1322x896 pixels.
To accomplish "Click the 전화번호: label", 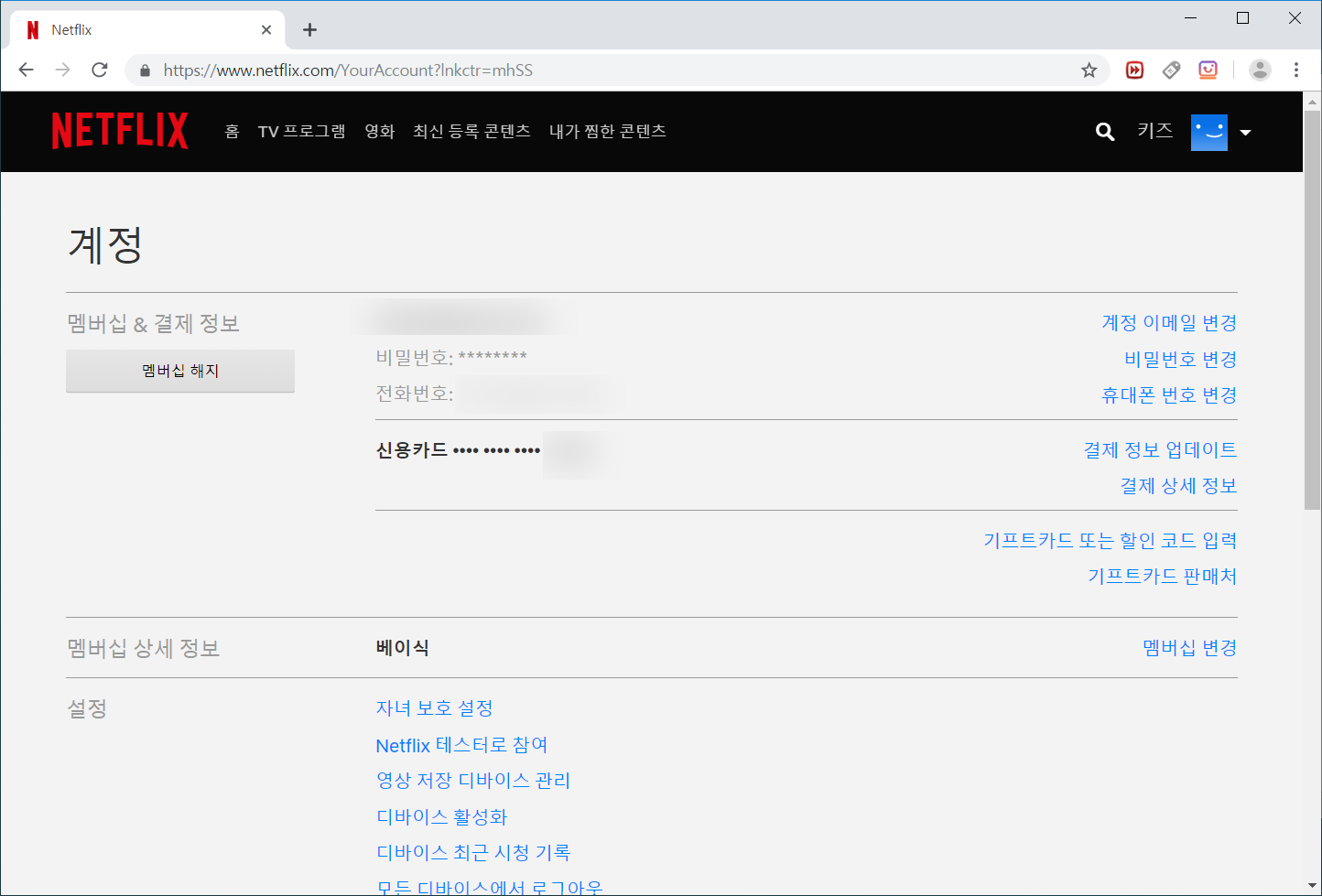I will (x=415, y=394).
